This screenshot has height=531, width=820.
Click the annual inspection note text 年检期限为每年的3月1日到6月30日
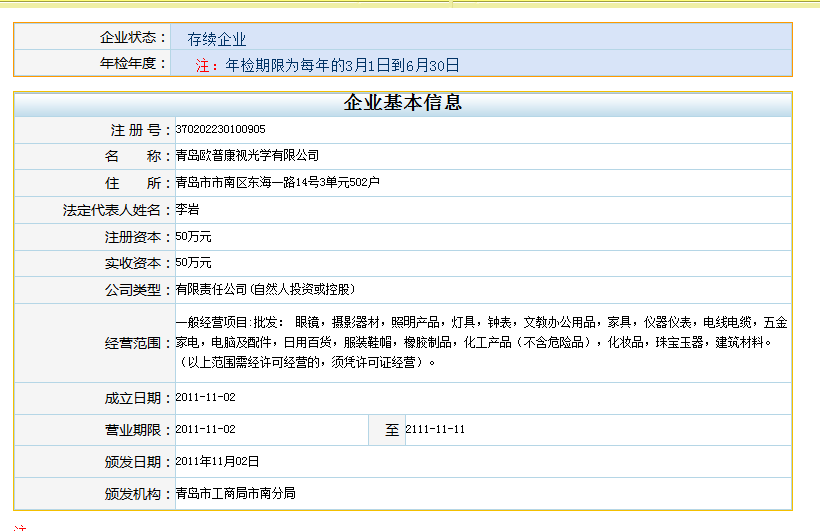(342, 65)
